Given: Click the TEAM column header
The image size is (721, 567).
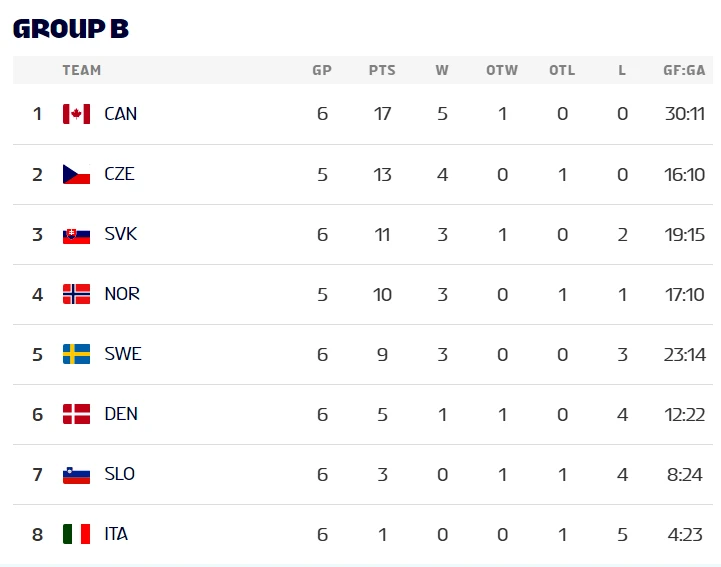Looking at the screenshot, I should (82, 70).
